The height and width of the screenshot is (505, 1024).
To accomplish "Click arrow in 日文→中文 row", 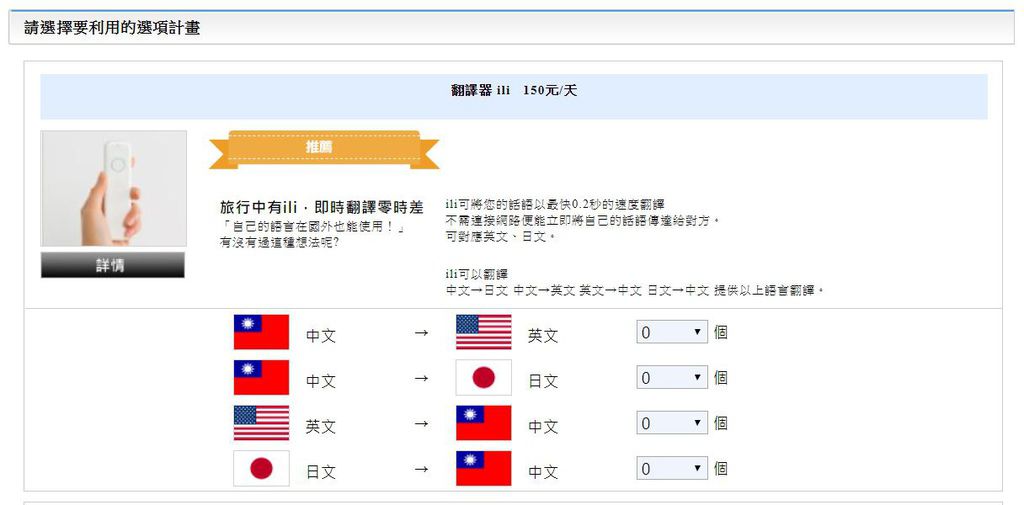I will tap(421, 469).
